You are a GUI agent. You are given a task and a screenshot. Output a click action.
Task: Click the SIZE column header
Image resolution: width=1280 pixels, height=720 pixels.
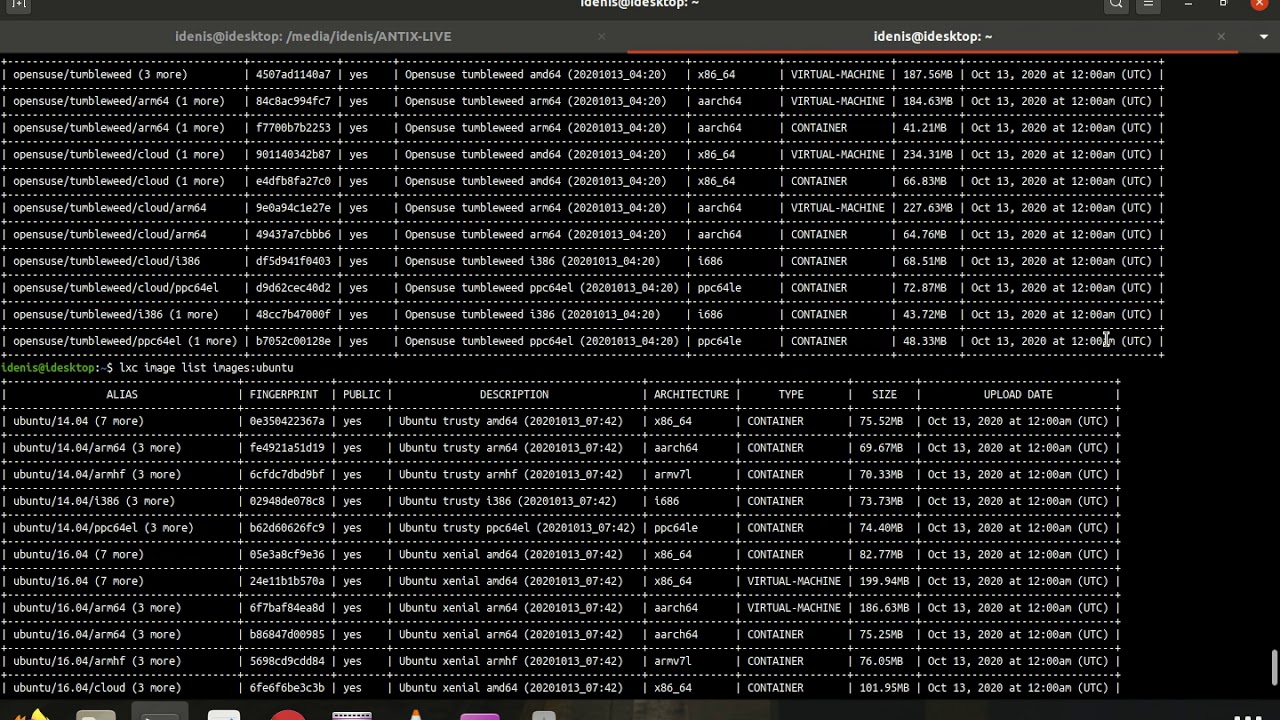(x=884, y=395)
